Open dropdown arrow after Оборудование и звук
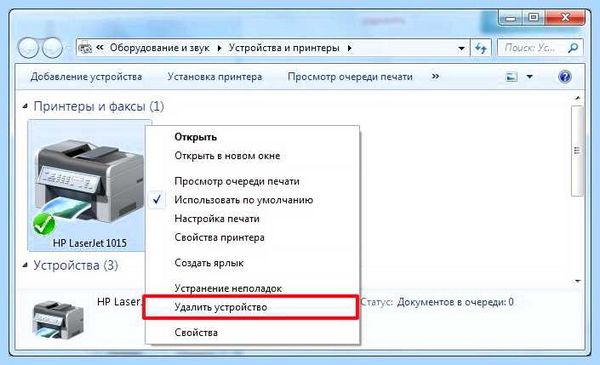The image size is (600, 365). click(x=219, y=48)
